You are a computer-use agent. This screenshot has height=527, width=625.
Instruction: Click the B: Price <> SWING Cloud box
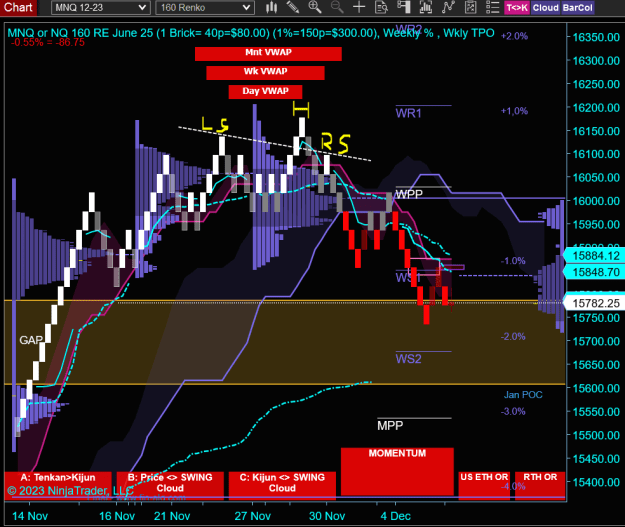[170, 485]
